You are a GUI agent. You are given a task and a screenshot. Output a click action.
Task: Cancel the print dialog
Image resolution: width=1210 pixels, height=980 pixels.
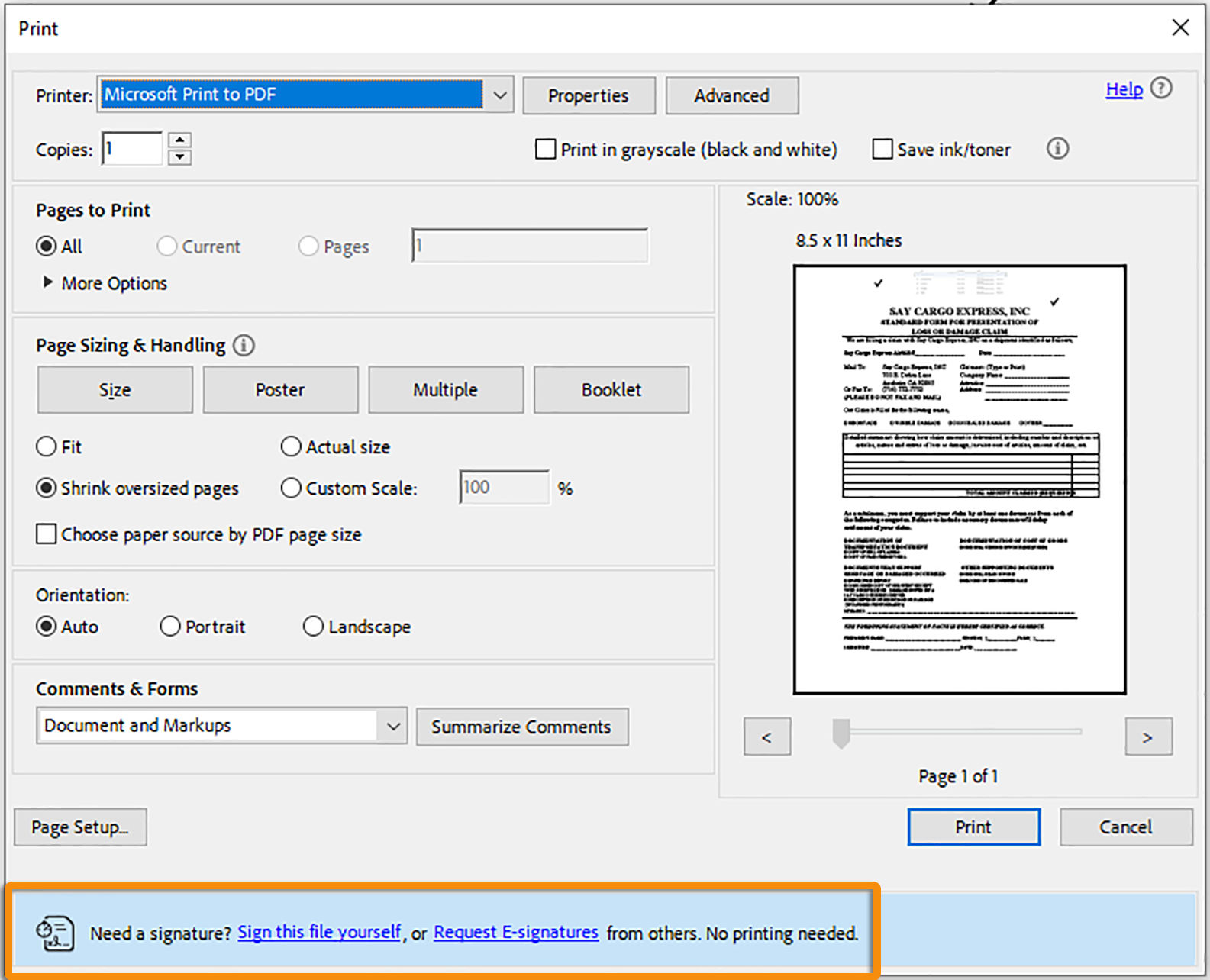click(x=1126, y=827)
